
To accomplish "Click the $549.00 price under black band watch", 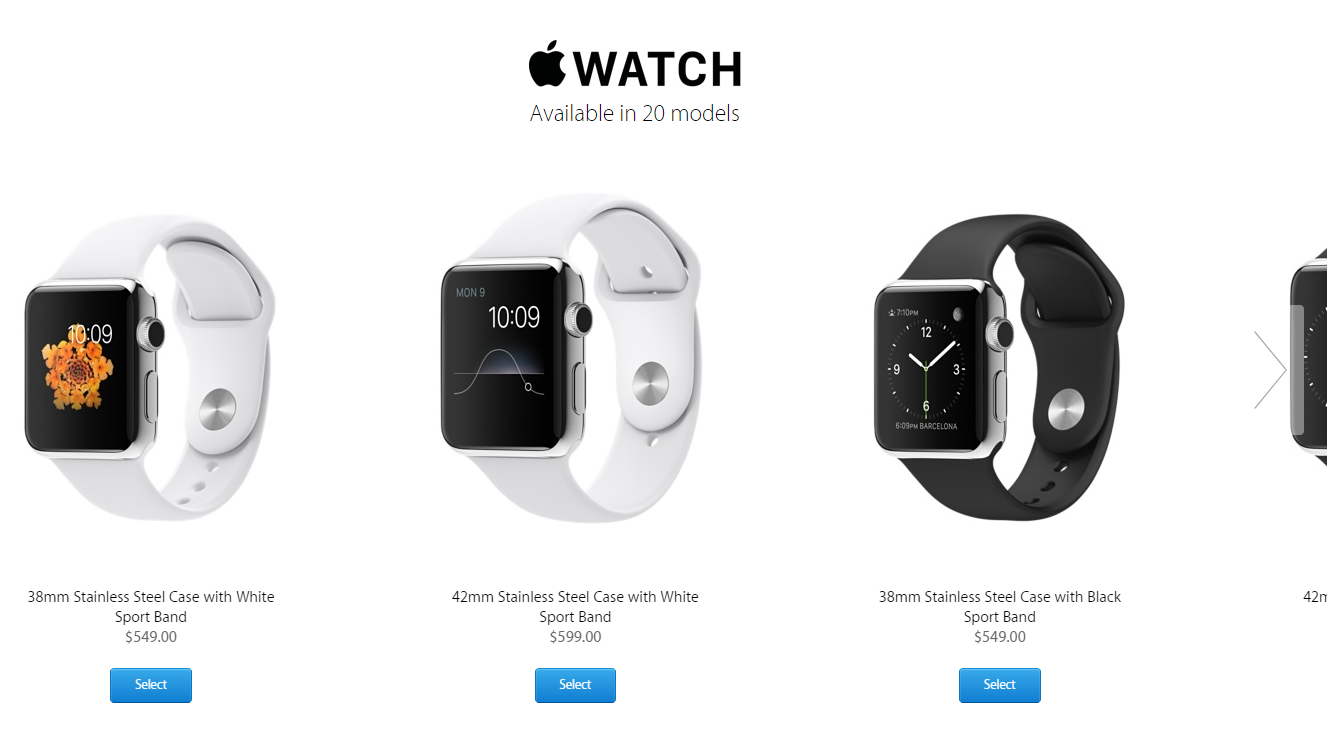I will coord(999,637).
